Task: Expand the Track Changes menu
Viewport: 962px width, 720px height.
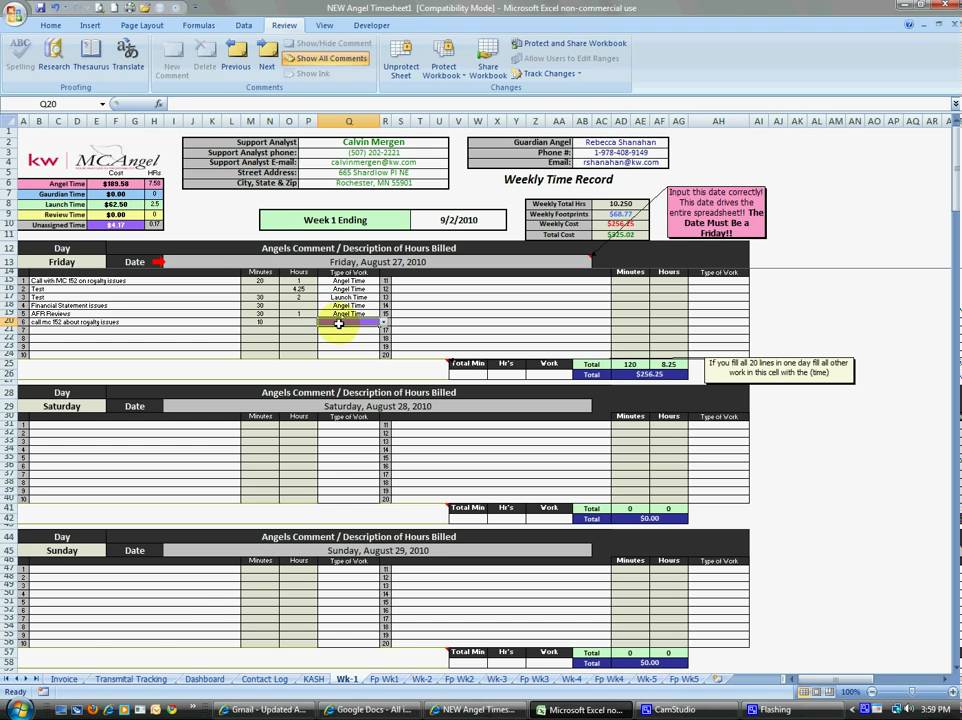Action: point(547,74)
